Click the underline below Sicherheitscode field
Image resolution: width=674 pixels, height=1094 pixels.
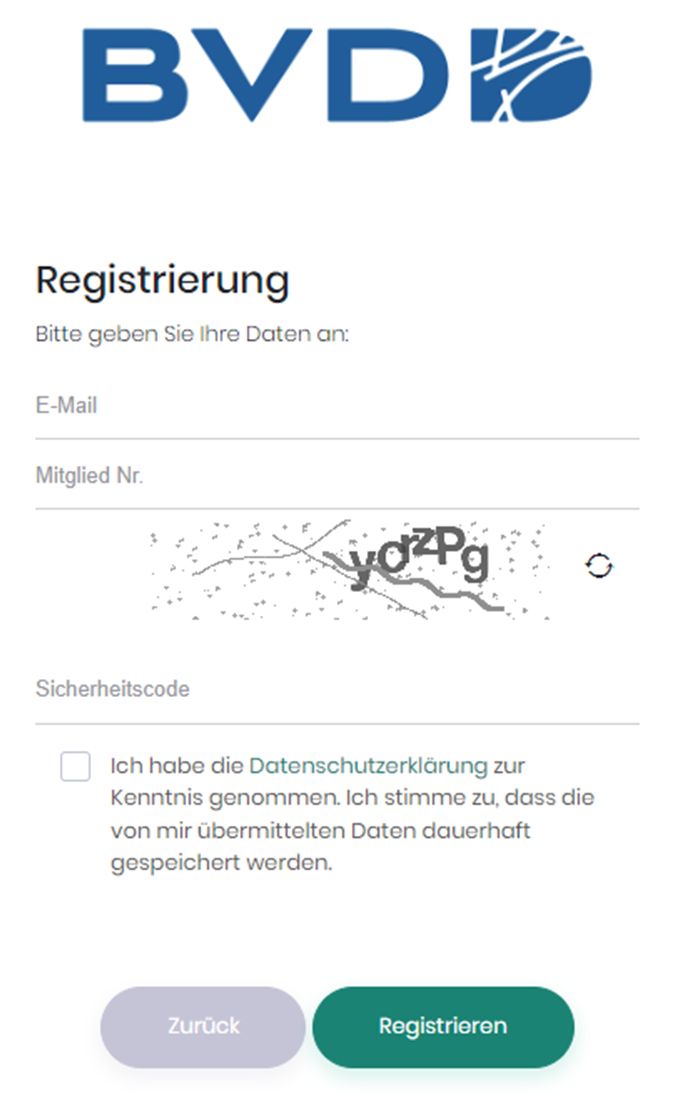click(337, 724)
